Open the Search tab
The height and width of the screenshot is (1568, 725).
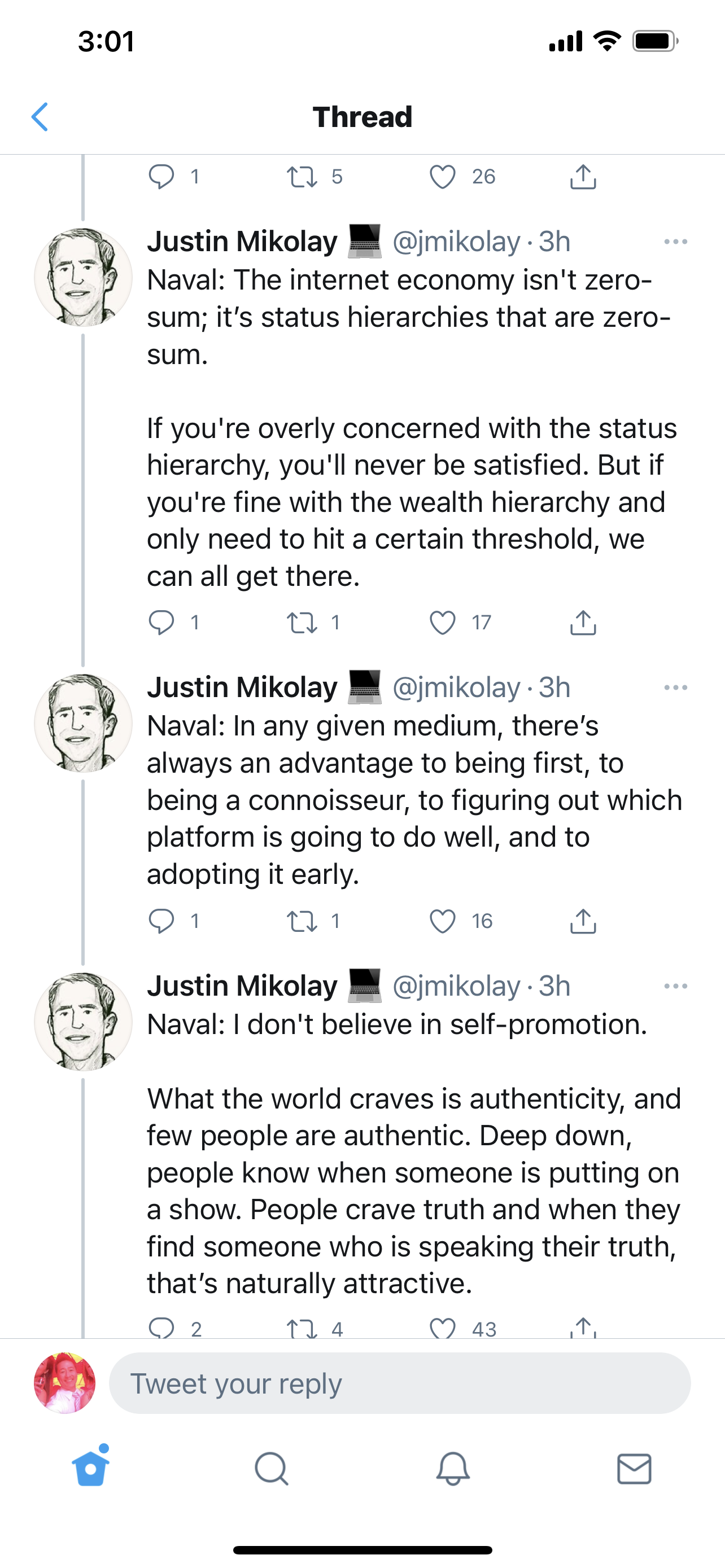[272, 1469]
